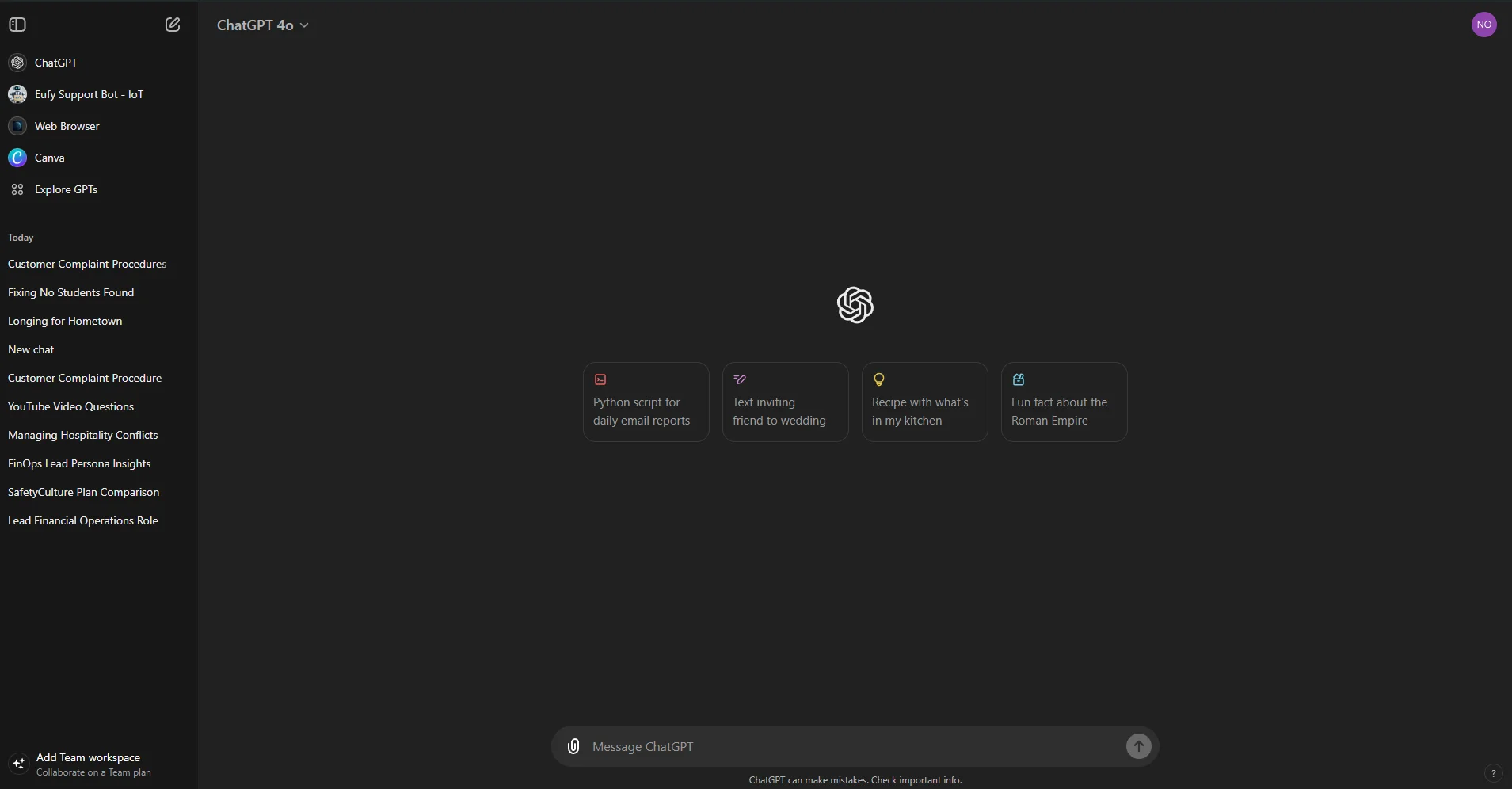Click the send message arrow button
This screenshot has height=789, width=1512.
click(x=1138, y=746)
